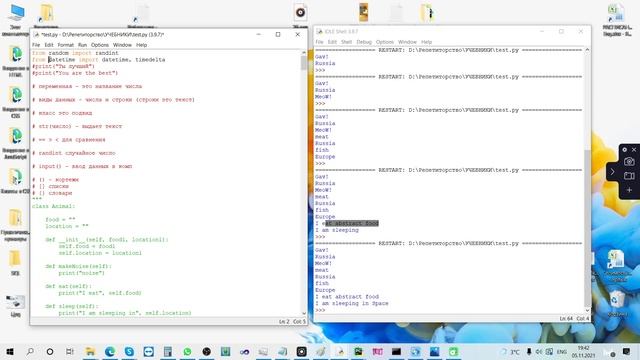Select This PC desktop icon
640x360 pixels.
(x=16, y=20)
